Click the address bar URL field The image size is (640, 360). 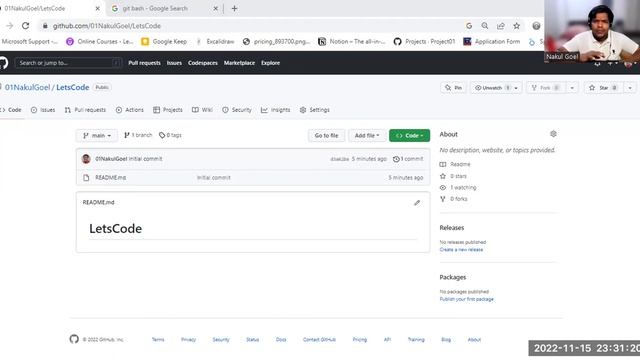(x=253, y=26)
